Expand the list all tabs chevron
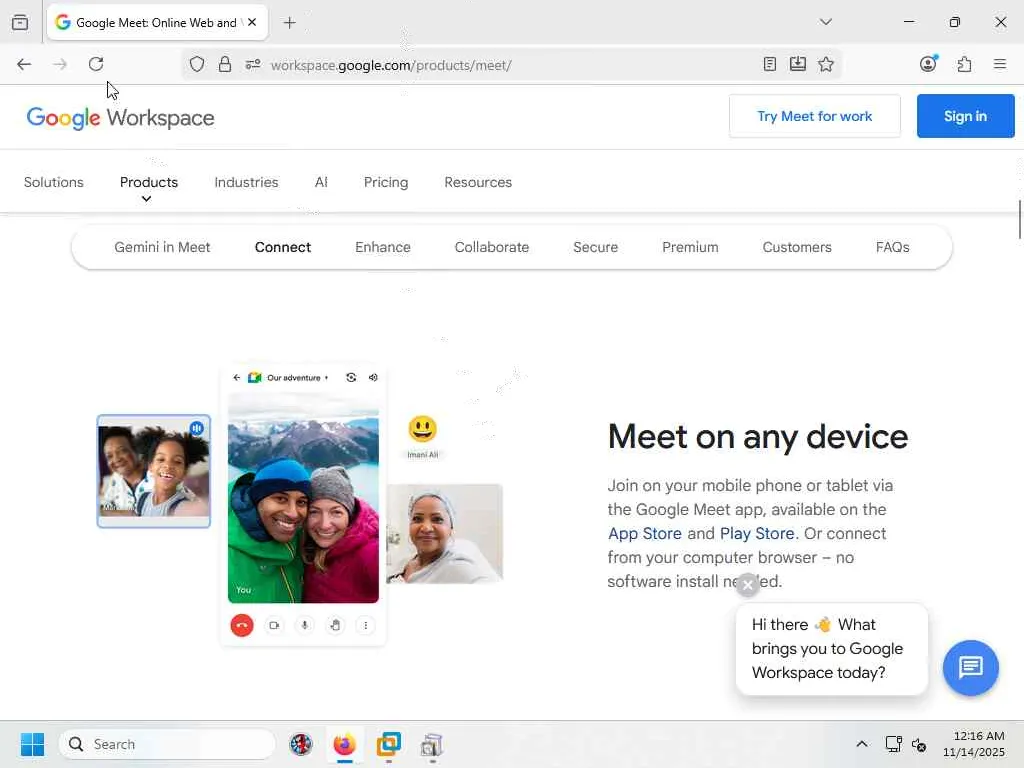The width and height of the screenshot is (1024, 768). click(x=825, y=22)
